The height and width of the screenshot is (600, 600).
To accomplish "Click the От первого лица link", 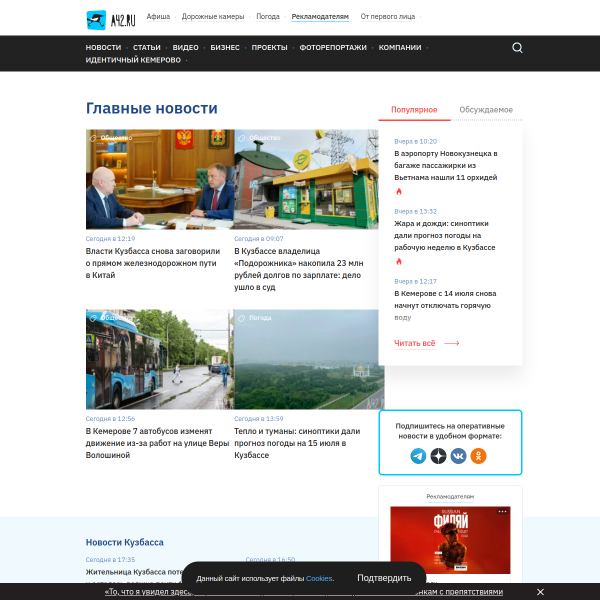I will (388, 16).
